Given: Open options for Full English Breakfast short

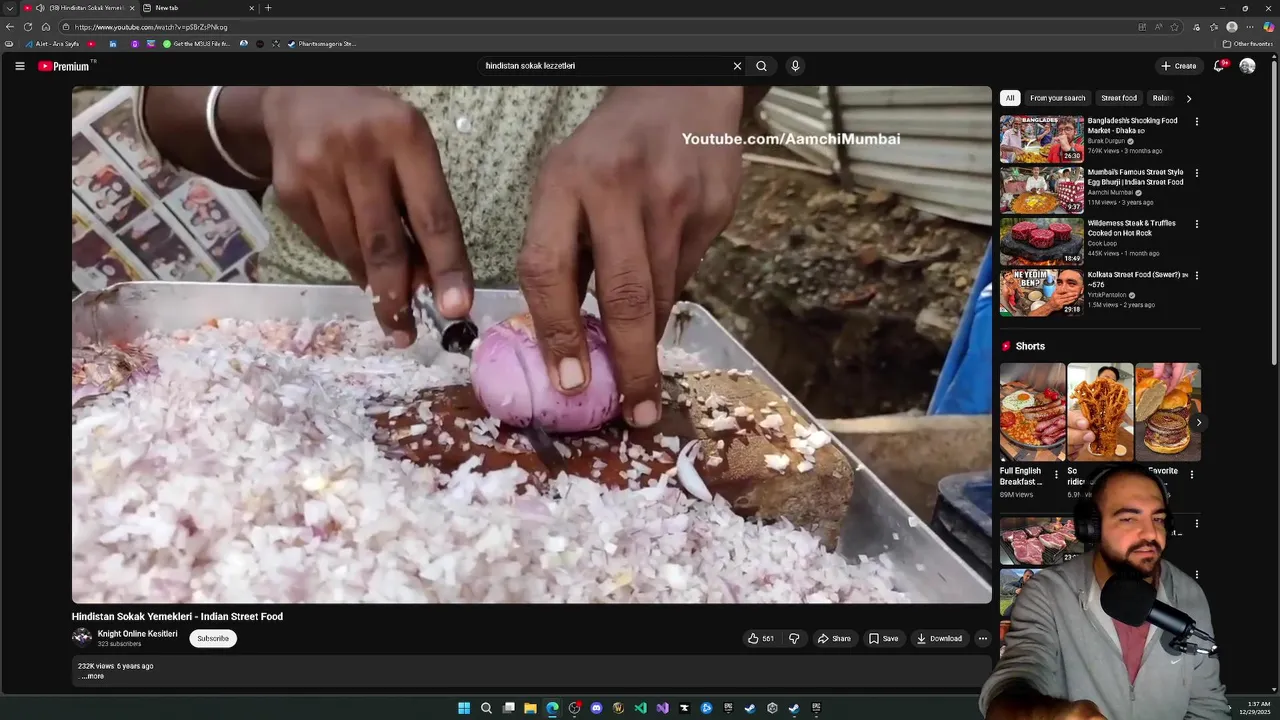Looking at the screenshot, I should click(x=1056, y=474).
